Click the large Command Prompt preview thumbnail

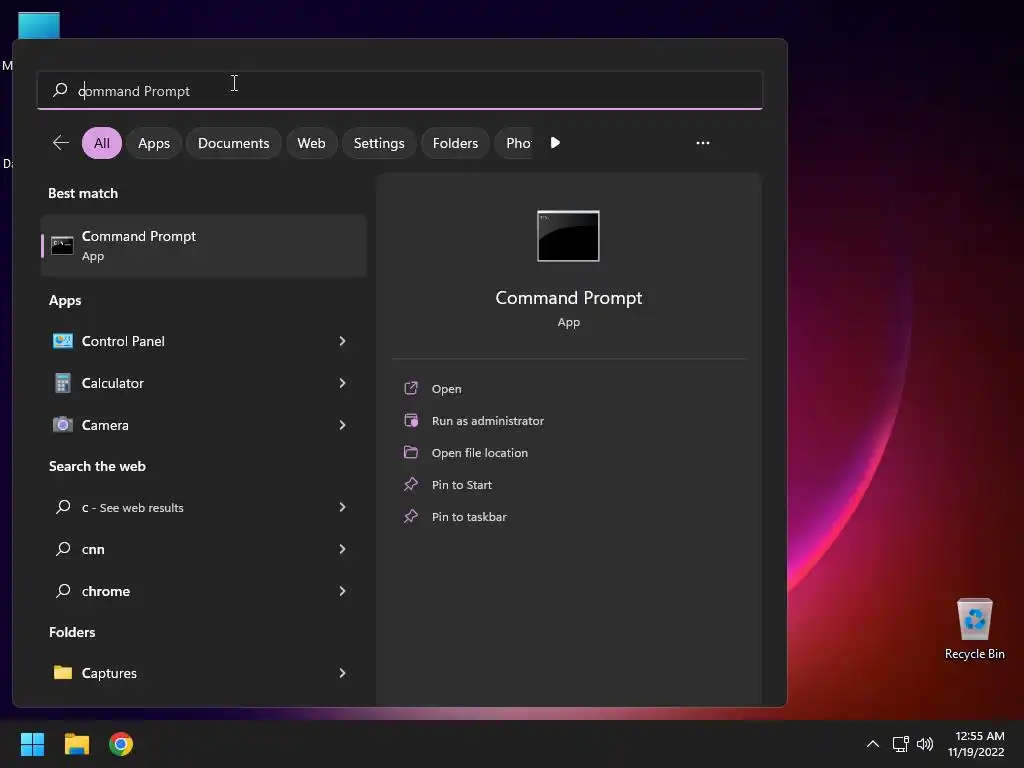pyautogui.click(x=568, y=236)
